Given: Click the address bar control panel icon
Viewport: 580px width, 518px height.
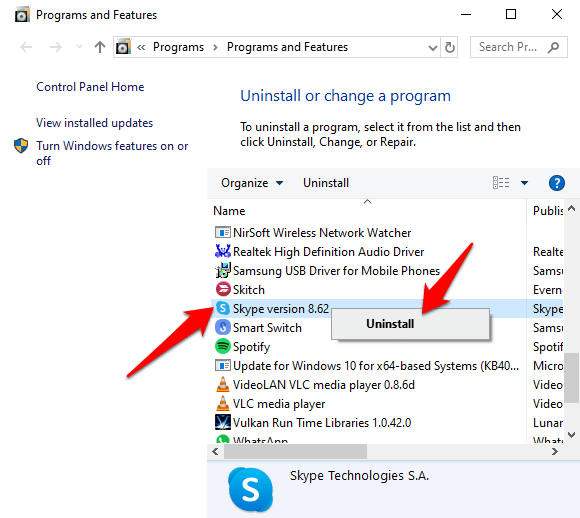Looking at the screenshot, I should (x=123, y=47).
